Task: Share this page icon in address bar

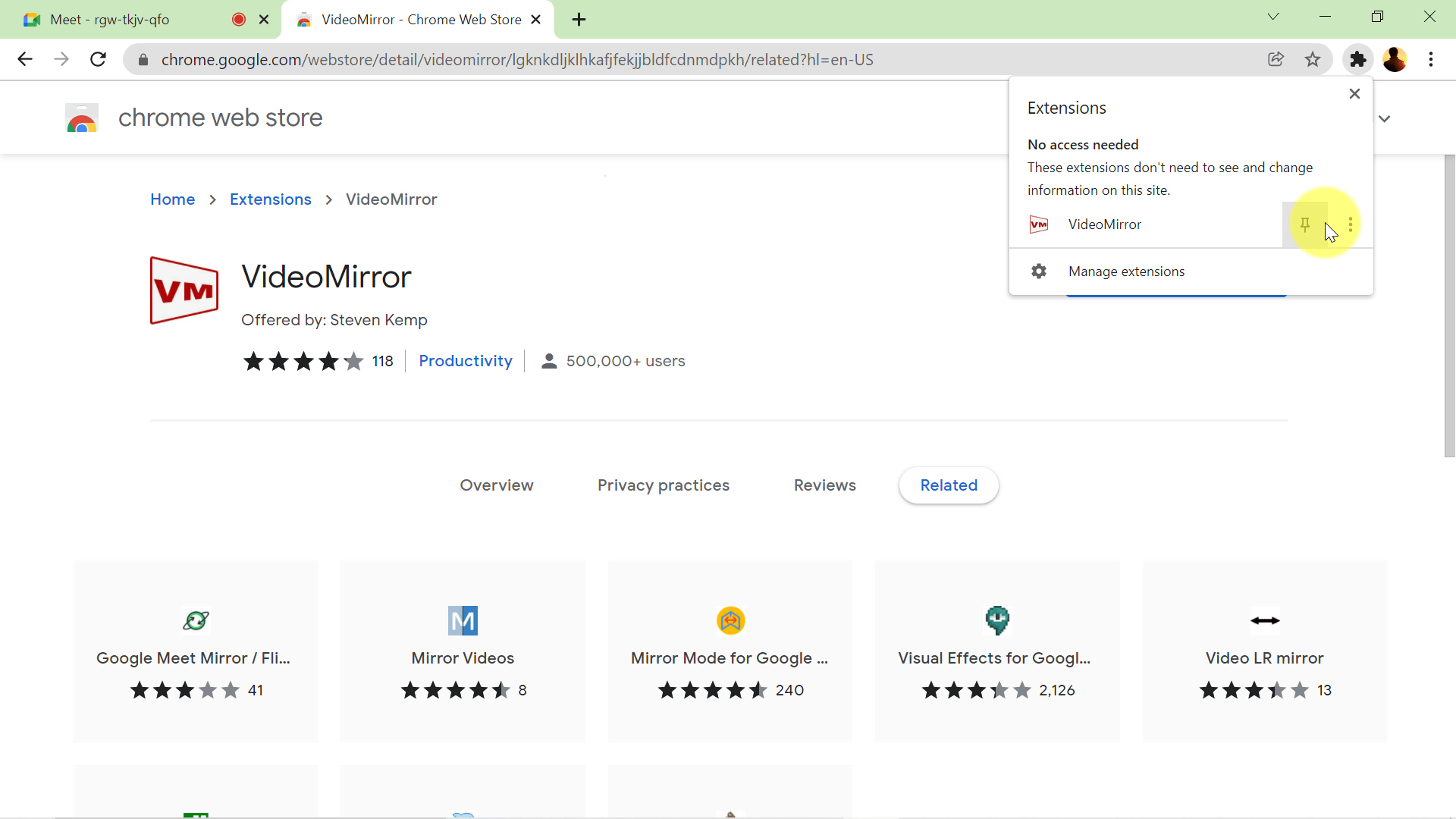Action: coord(1276,59)
